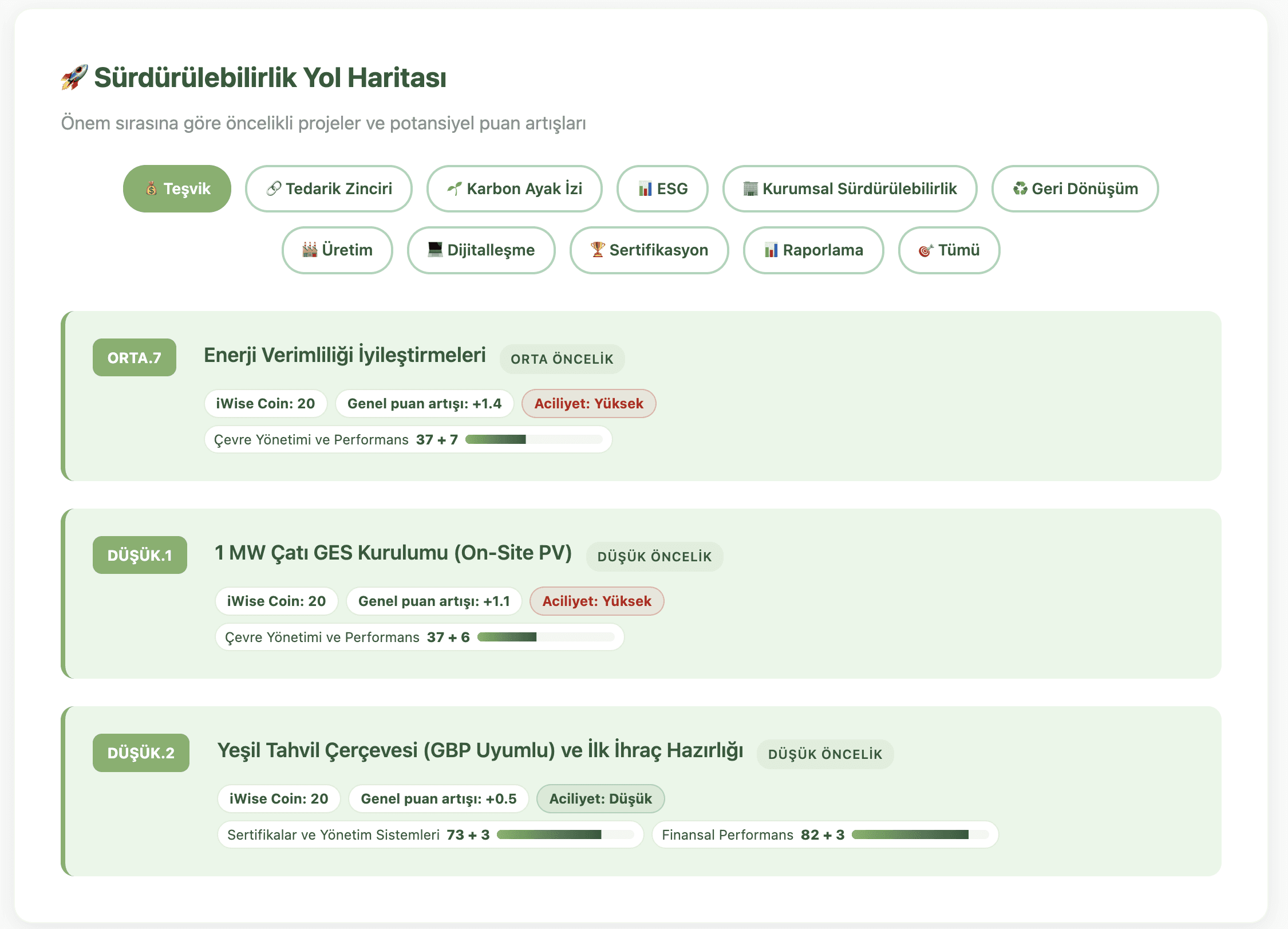This screenshot has width=1288, height=929.
Task: Click the bar chart icon on ESG
Action: pyautogui.click(x=645, y=188)
